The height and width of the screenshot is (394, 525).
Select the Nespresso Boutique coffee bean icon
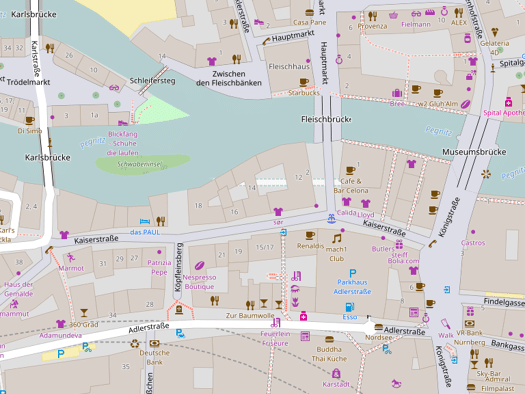200,266
